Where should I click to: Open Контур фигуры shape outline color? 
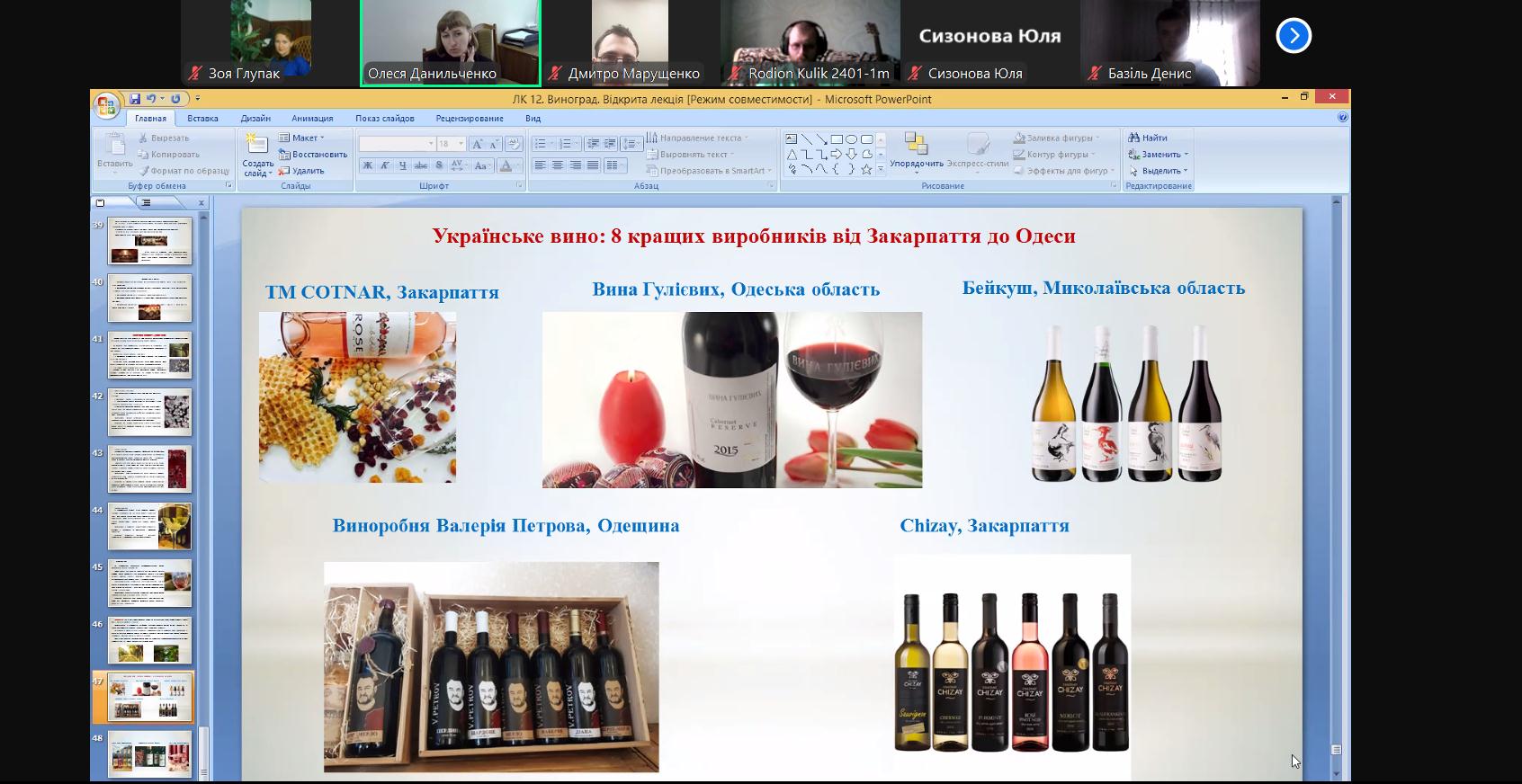[x=1052, y=154]
